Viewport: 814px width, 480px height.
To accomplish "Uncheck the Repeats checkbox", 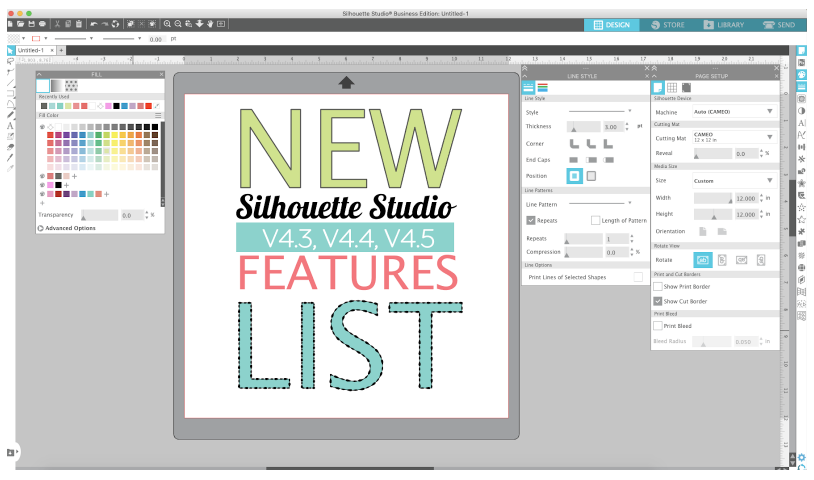I will click(x=530, y=220).
